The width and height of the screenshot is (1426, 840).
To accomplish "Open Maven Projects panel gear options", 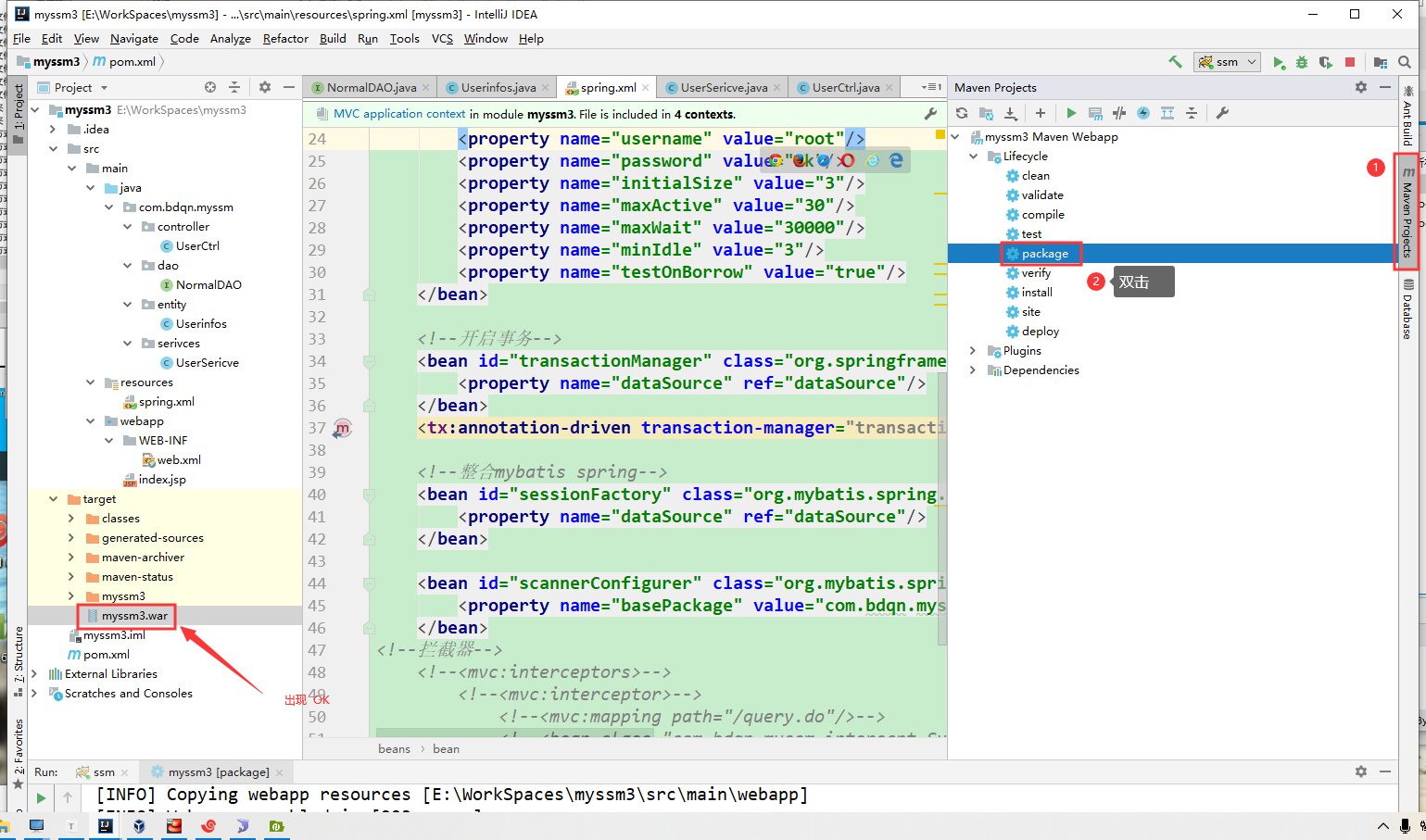I will [x=1361, y=87].
